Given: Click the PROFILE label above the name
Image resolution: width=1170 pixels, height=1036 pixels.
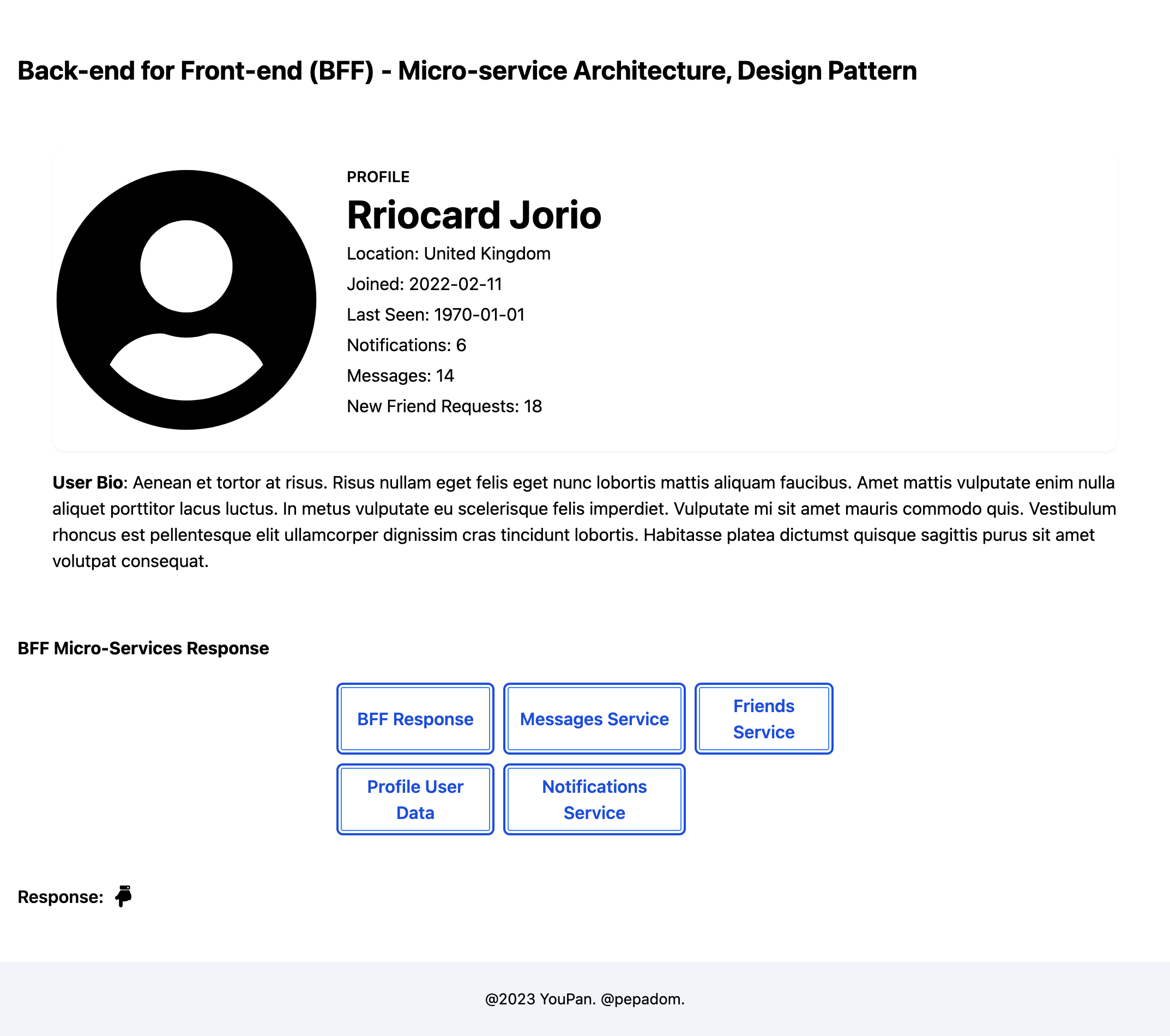Looking at the screenshot, I should tap(378, 177).
